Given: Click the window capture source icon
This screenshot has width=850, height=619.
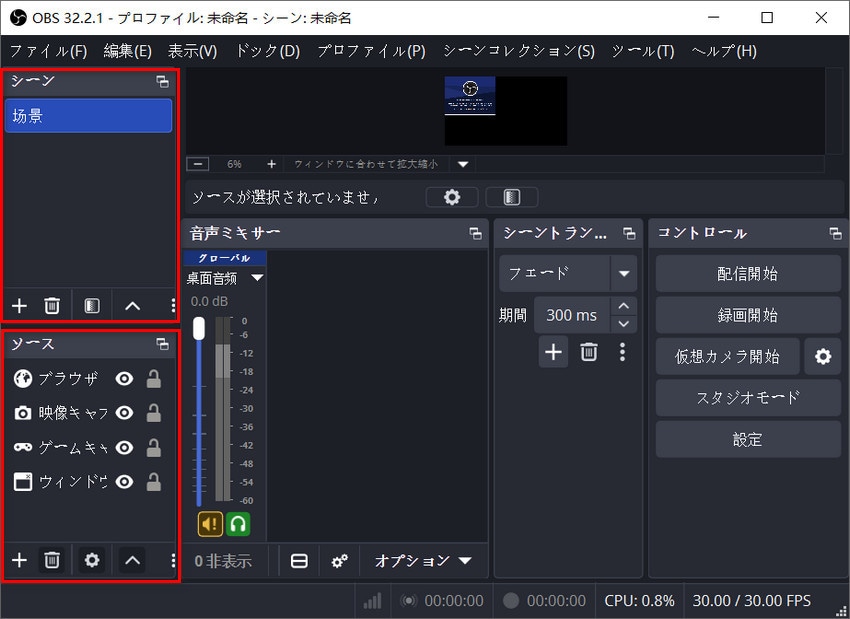Looking at the screenshot, I should click(x=23, y=481).
